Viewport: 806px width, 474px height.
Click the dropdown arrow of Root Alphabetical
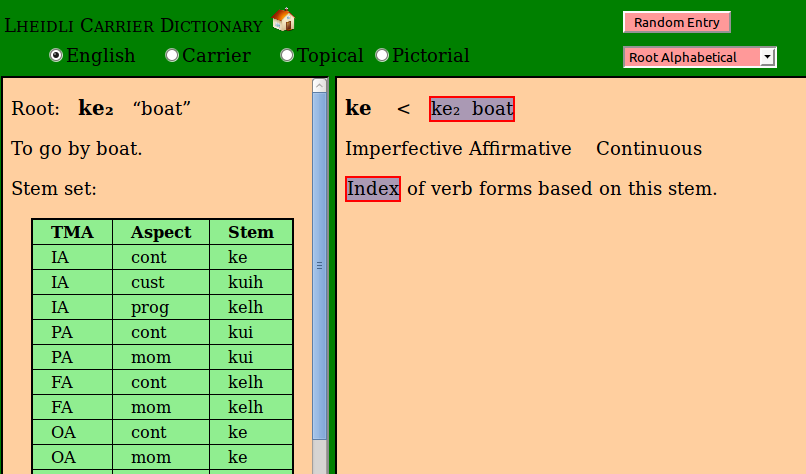pyautogui.click(x=767, y=57)
